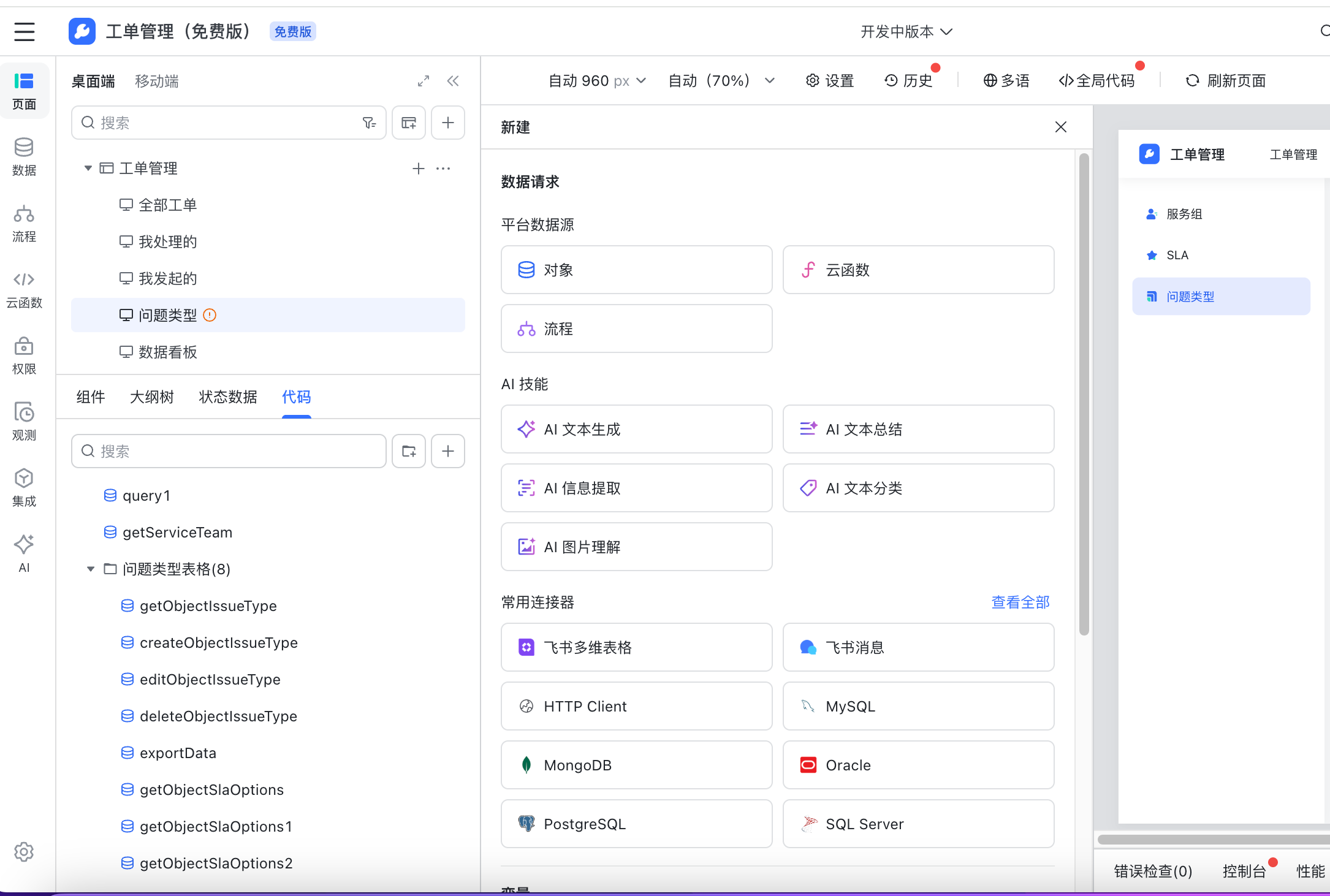
Task: Switch to the 状态数据 tab
Action: click(227, 397)
